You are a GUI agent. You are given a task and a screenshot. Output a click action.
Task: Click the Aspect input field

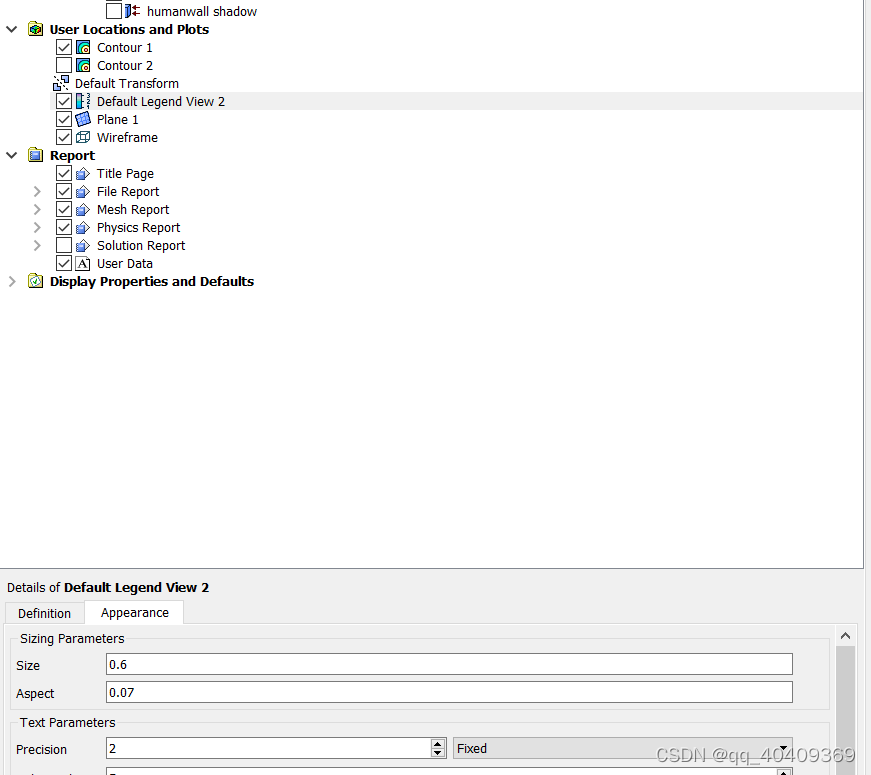pyautogui.click(x=449, y=692)
